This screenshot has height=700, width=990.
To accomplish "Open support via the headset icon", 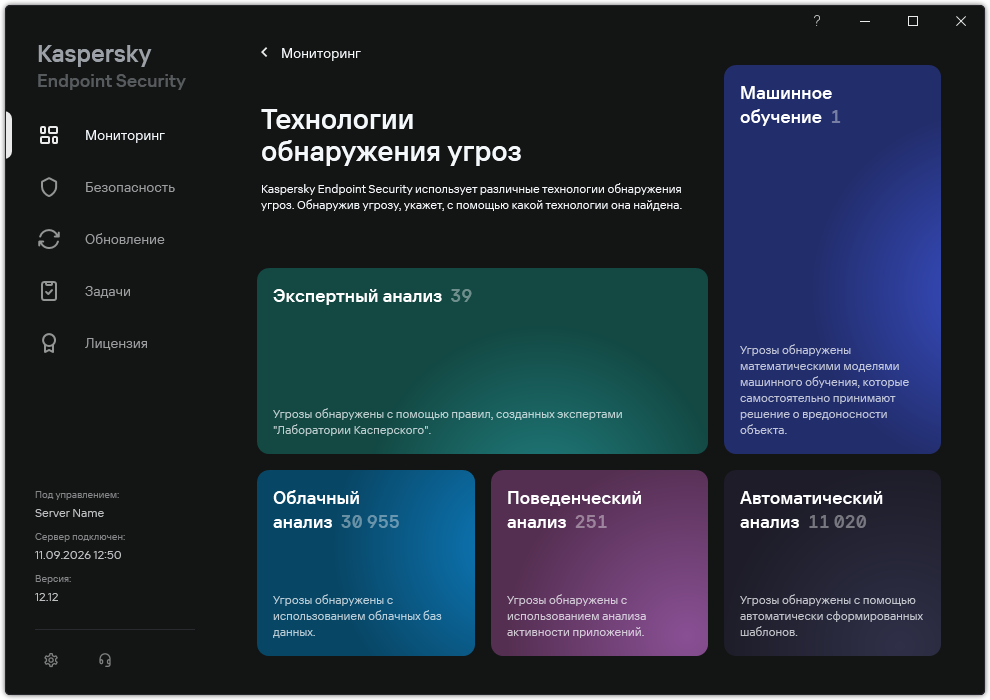I will (x=105, y=660).
